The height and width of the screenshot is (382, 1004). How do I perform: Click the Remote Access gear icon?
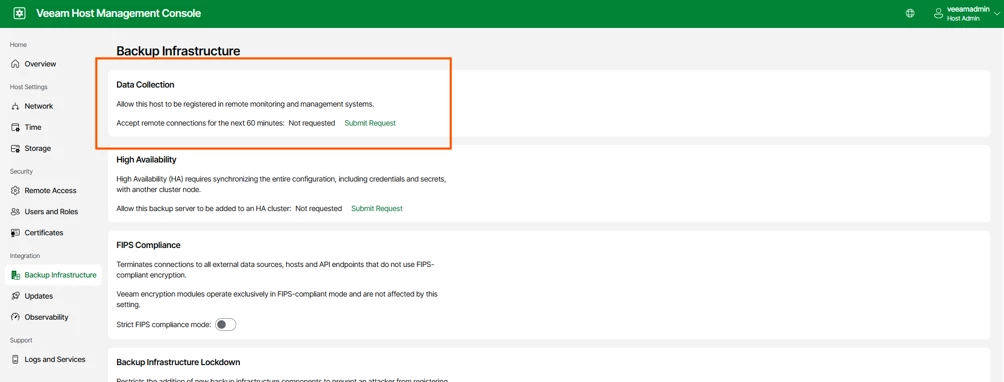pos(15,191)
